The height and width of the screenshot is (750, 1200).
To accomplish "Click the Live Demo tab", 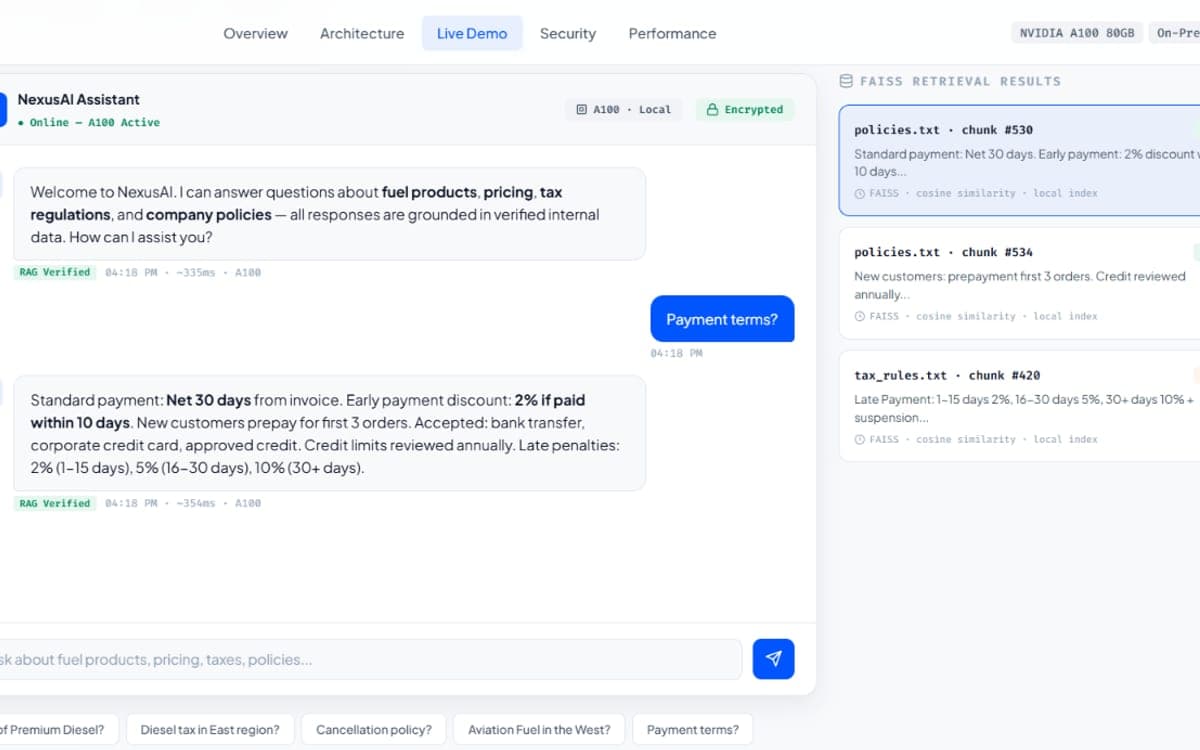I will [472, 33].
